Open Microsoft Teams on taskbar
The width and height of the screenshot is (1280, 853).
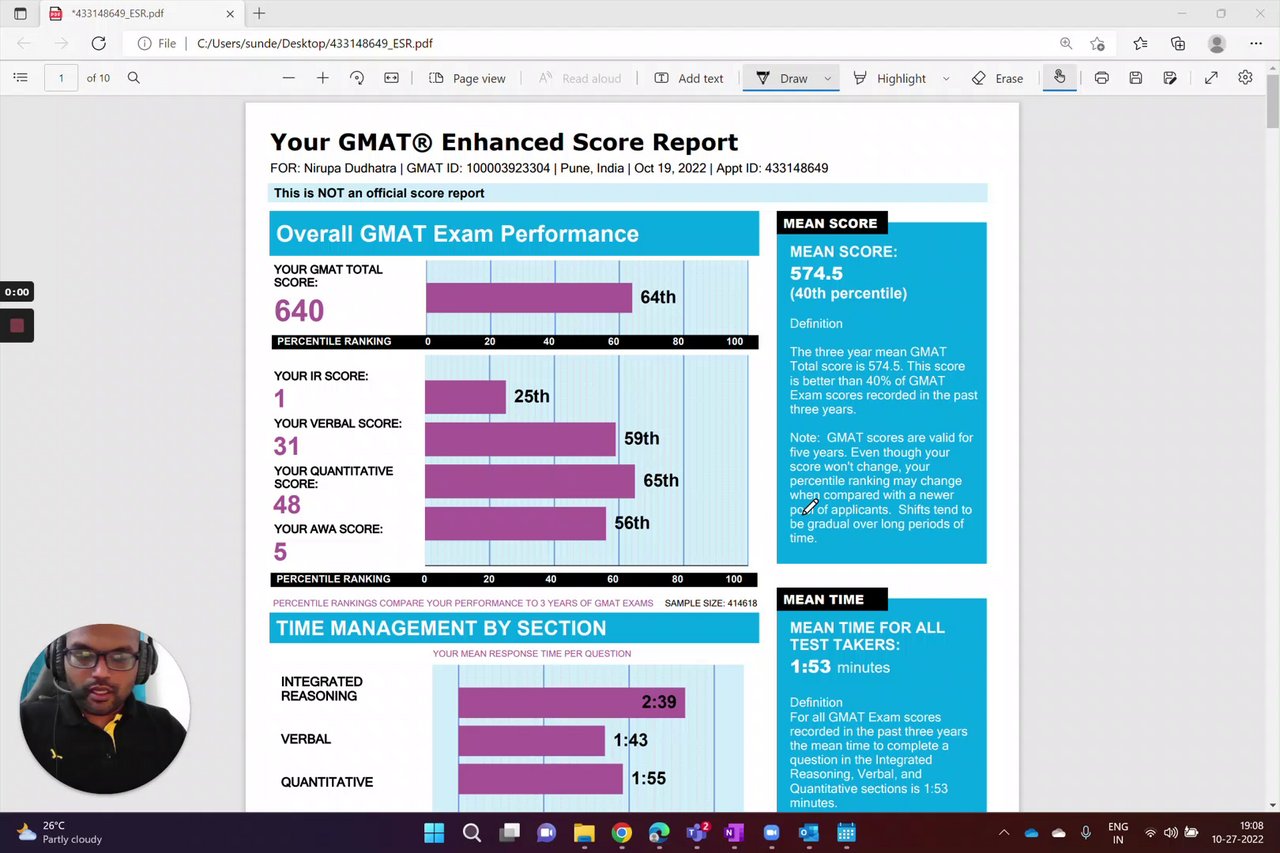pos(697,832)
